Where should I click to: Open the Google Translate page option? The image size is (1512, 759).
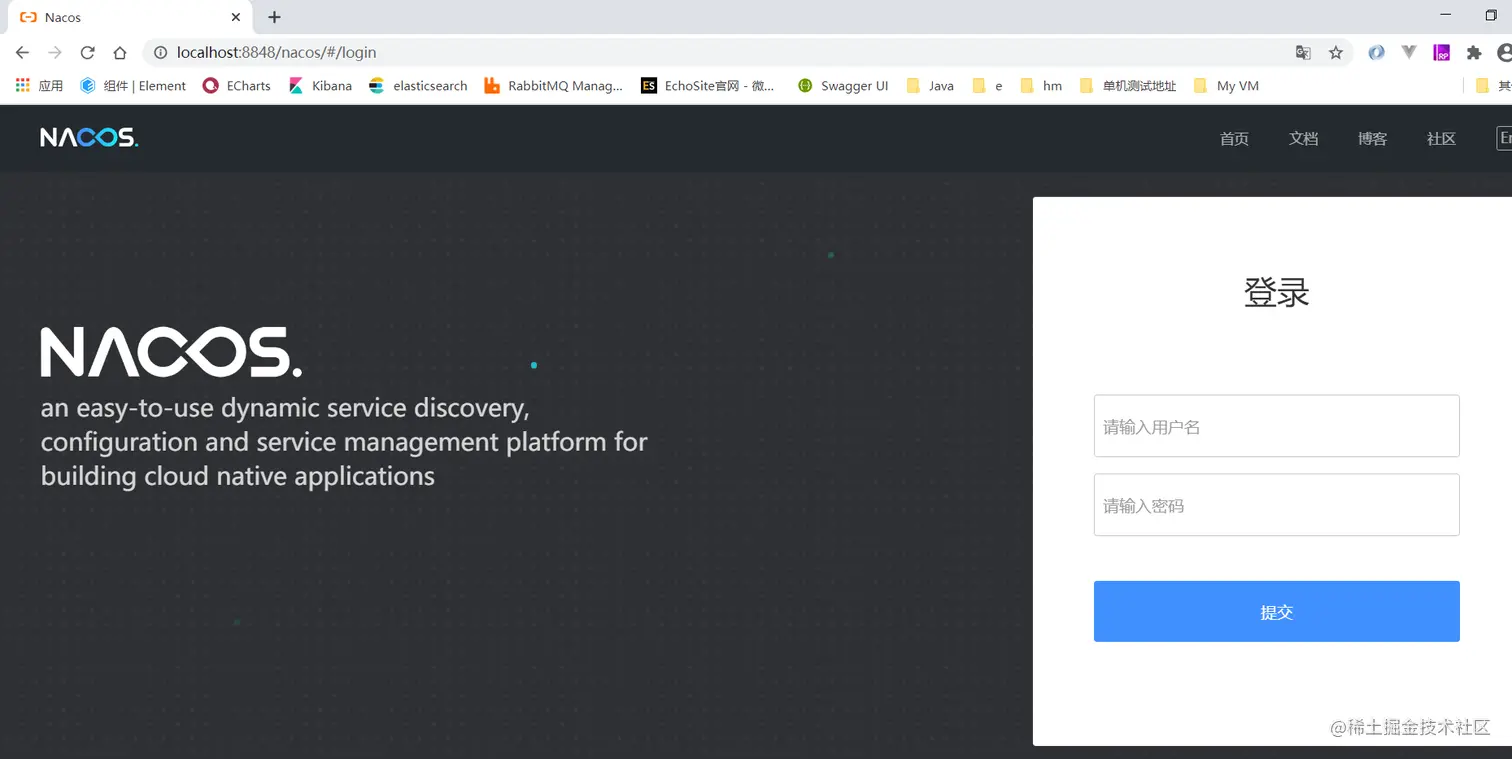click(x=1303, y=53)
